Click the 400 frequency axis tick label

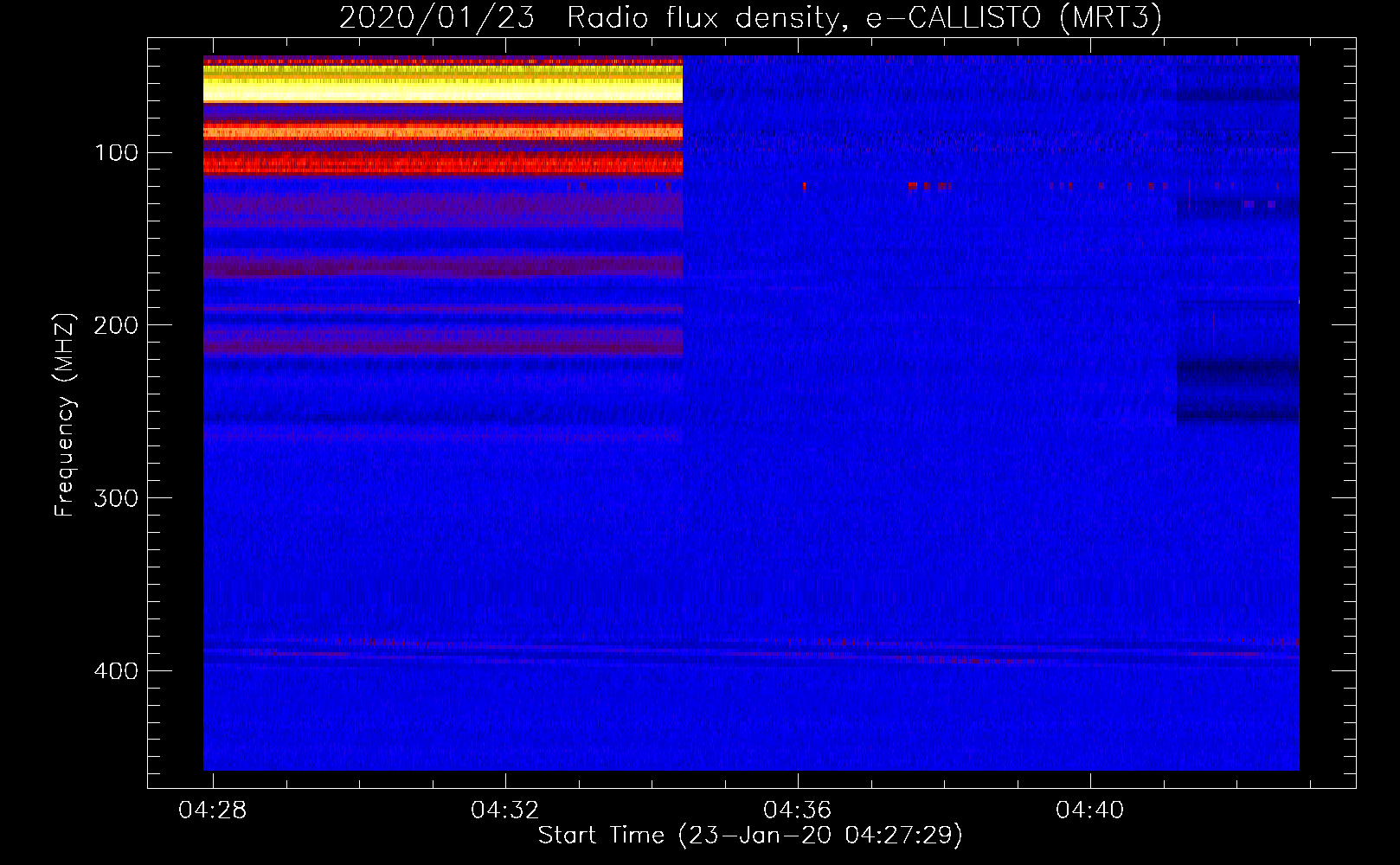pyautogui.click(x=116, y=671)
